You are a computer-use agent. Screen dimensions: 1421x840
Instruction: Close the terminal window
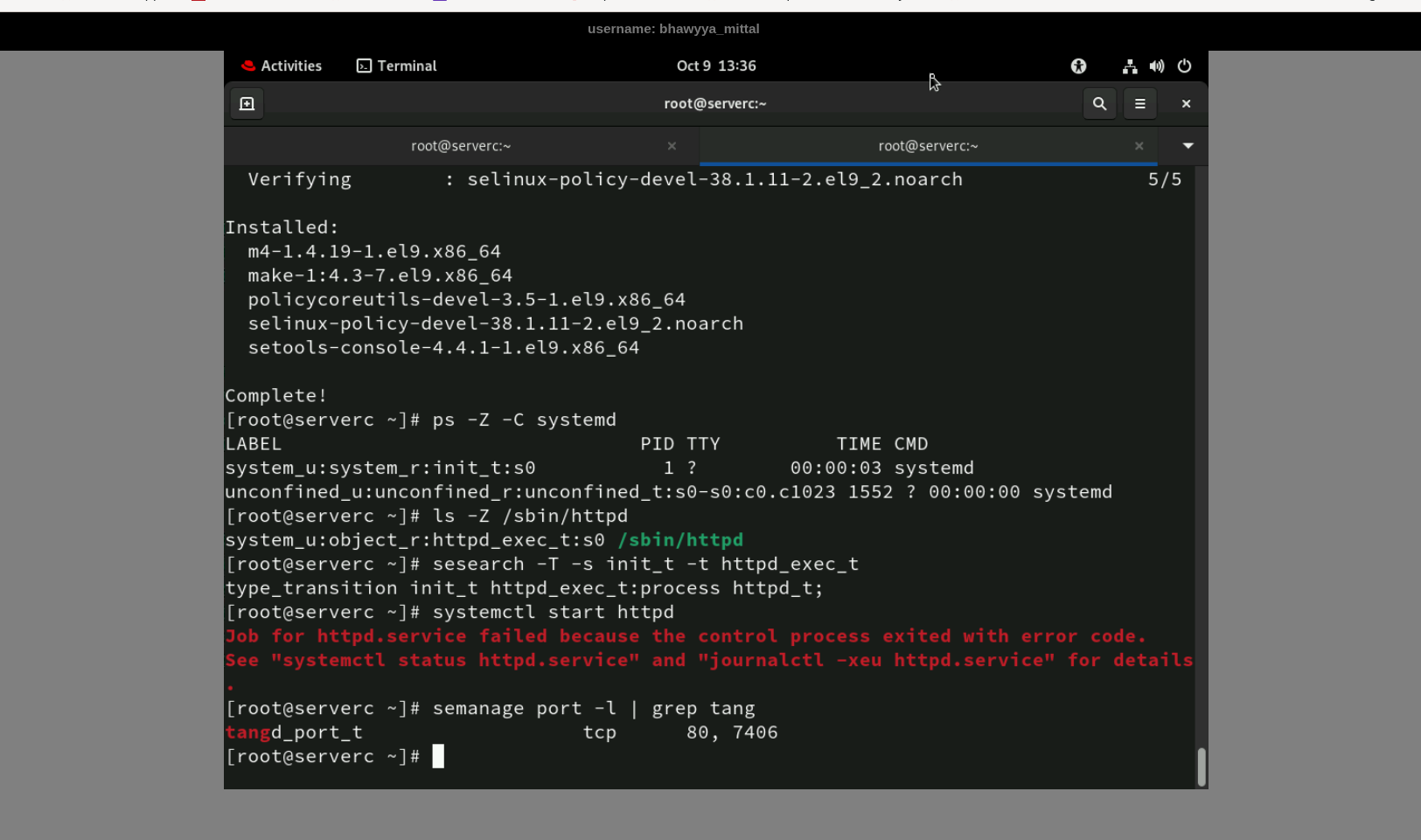pyautogui.click(x=1186, y=104)
